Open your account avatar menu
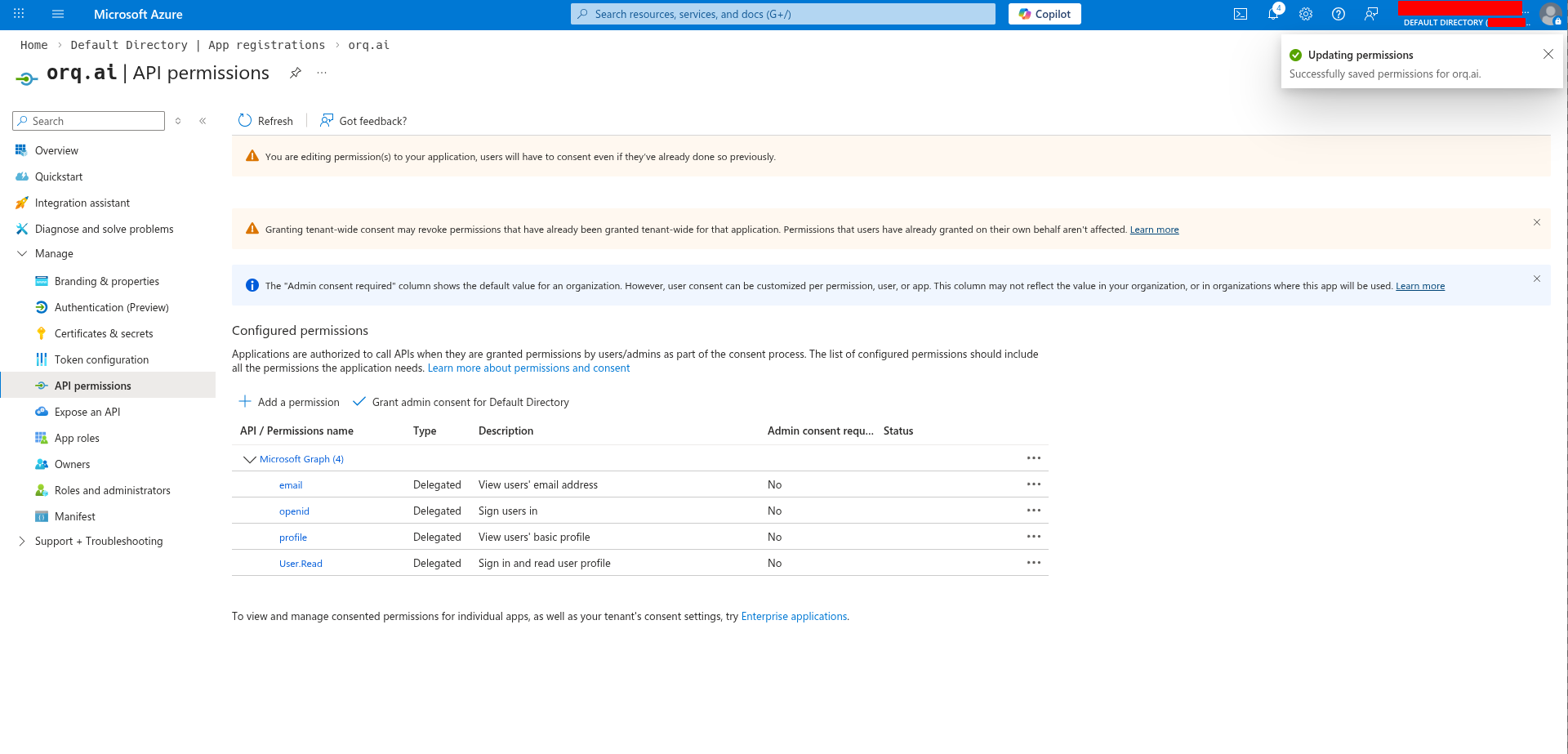The image size is (1568, 754). (1550, 14)
